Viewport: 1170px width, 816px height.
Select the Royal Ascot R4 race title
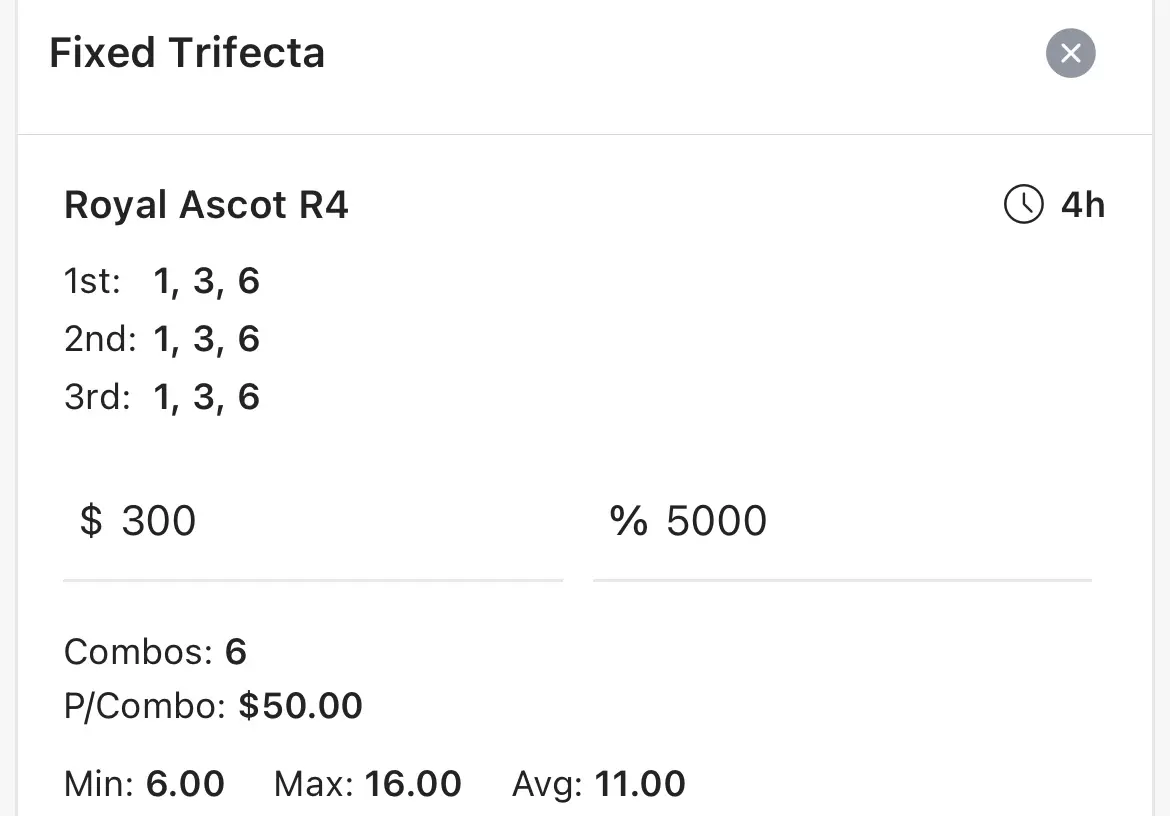[x=206, y=205]
